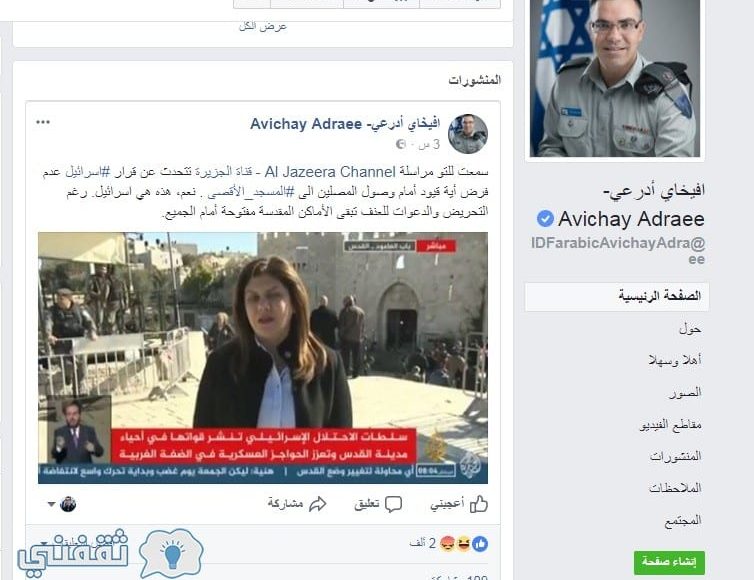Click the green إنشاء صفحة button
The height and width of the screenshot is (580, 754).
pyautogui.click(x=669, y=562)
